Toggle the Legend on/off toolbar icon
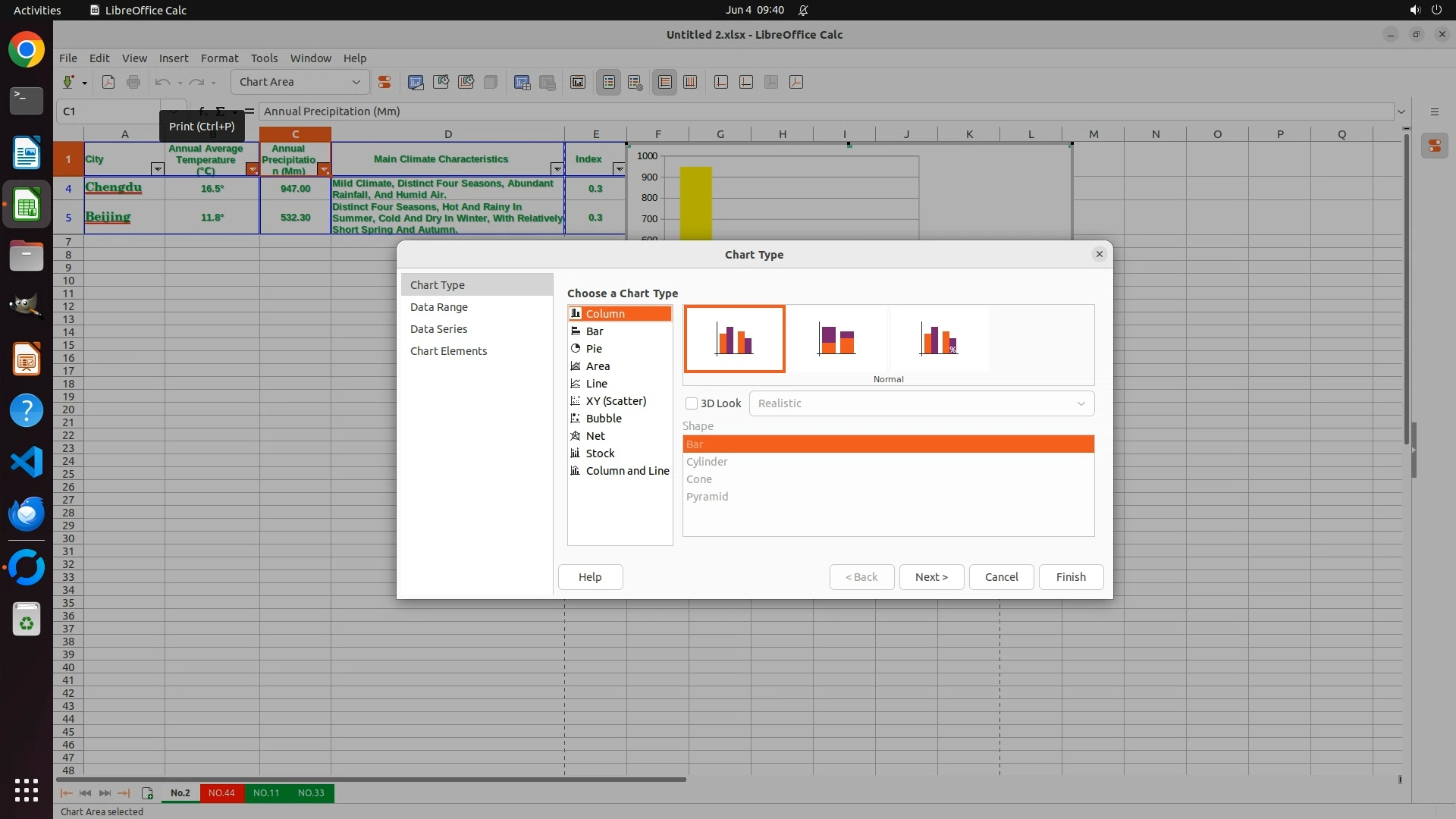The image size is (1456, 819). (609, 82)
